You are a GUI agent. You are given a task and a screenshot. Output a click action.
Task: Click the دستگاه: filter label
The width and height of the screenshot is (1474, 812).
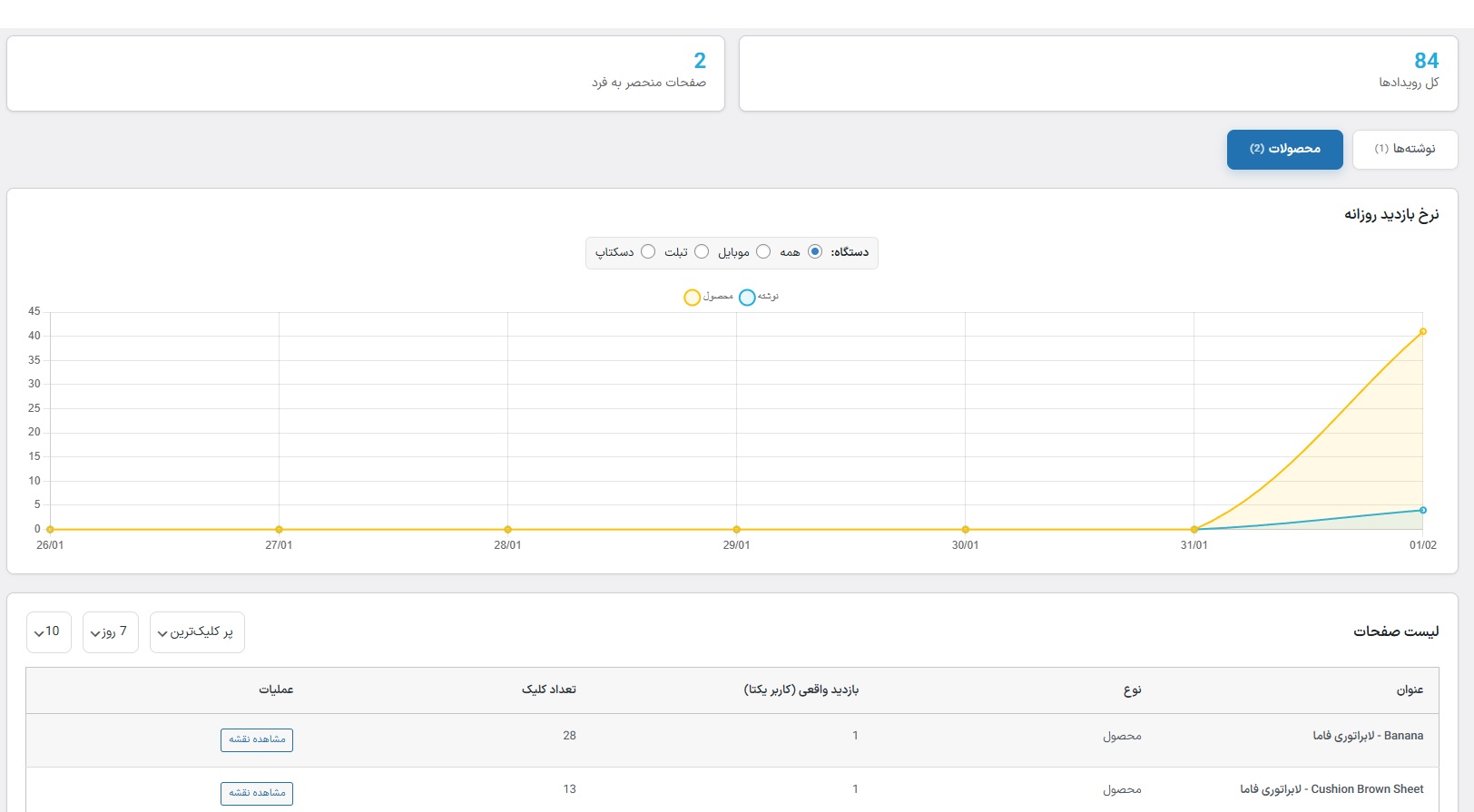pyautogui.click(x=850, y=252)
